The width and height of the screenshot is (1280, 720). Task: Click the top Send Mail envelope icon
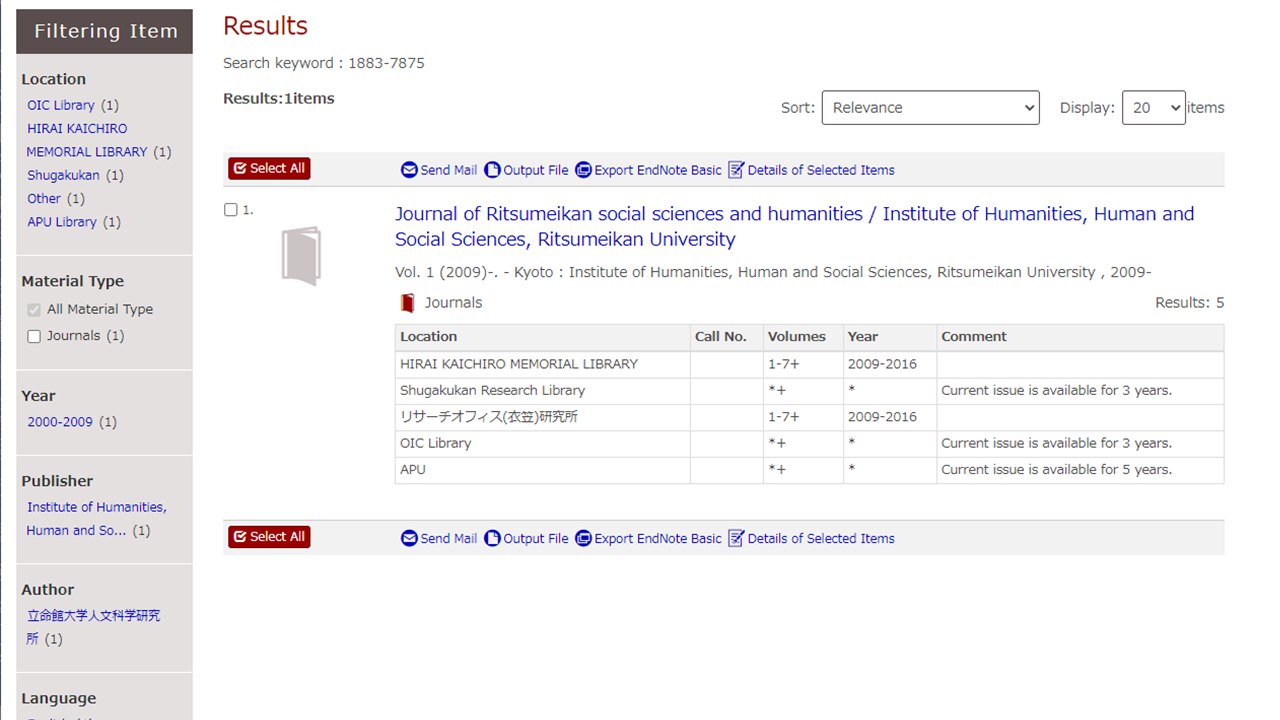(409, 170)
